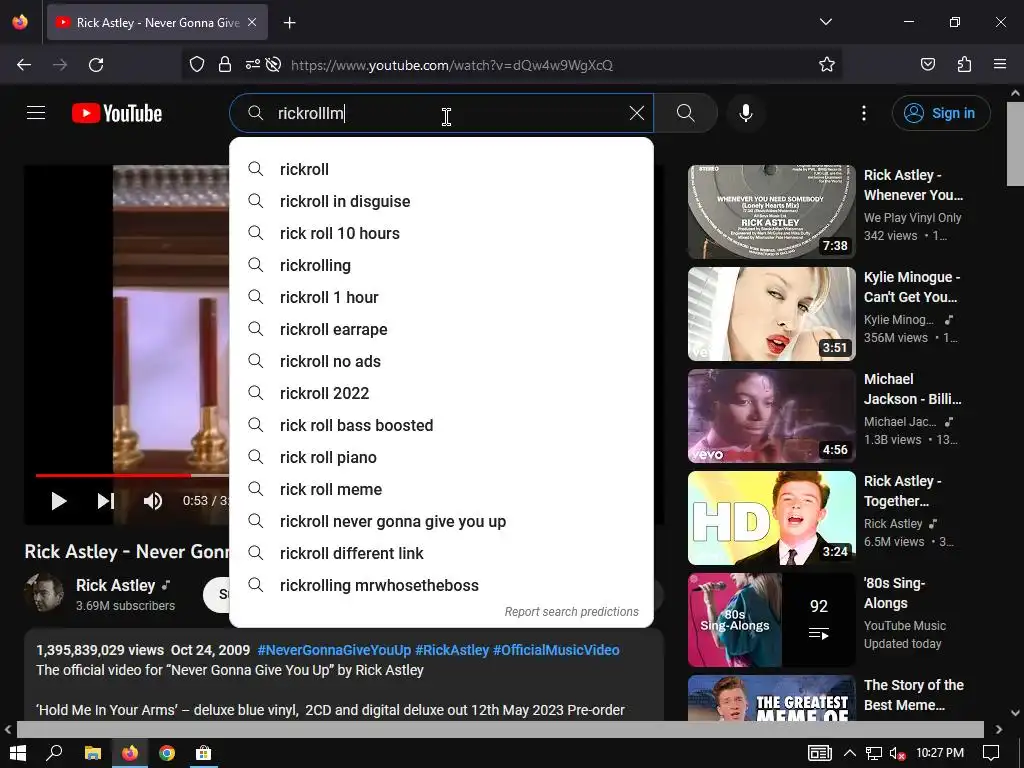1024x768 pixels.
Task: Click the #RickAstley hashtag
Action: tap(452, 650)
